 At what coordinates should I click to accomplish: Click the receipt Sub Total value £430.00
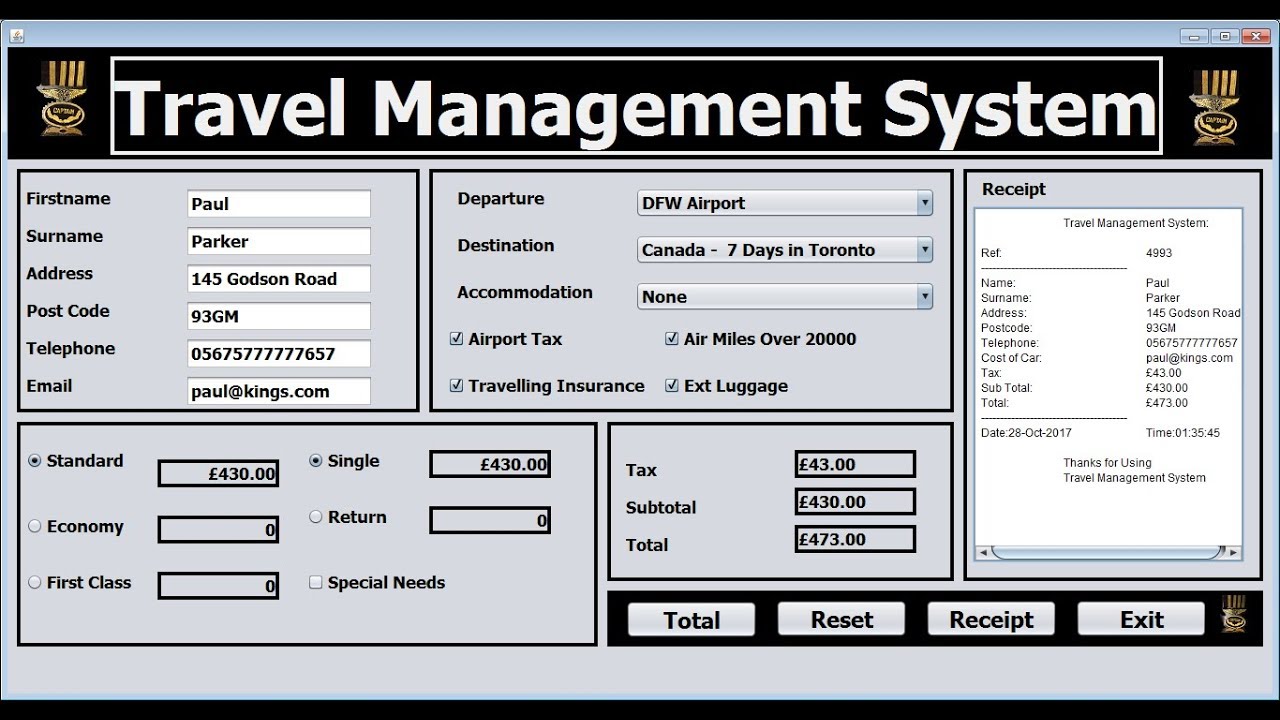1167,388
